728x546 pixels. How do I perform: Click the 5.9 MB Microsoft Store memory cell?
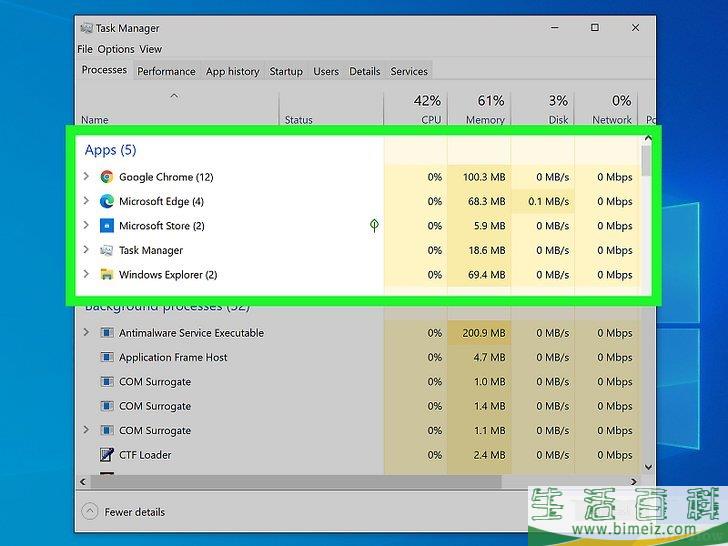479,226
